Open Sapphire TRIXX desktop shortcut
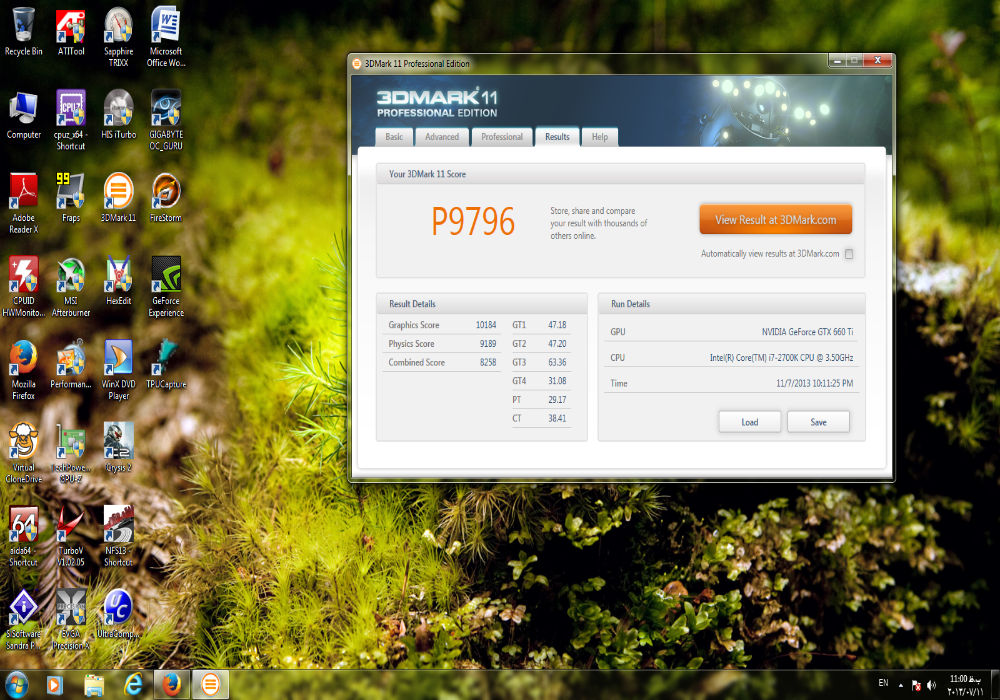The height and width of the screenshot is (700, 1000). (119, 36)
